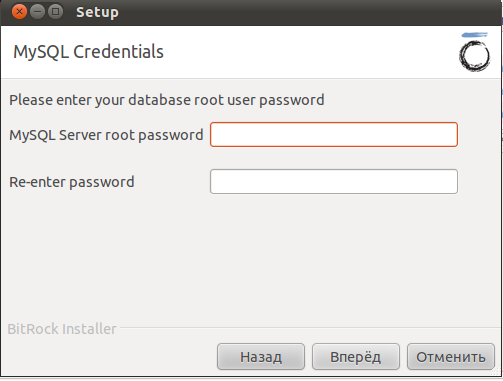Click the resize grip at window corner

[497, 373]
